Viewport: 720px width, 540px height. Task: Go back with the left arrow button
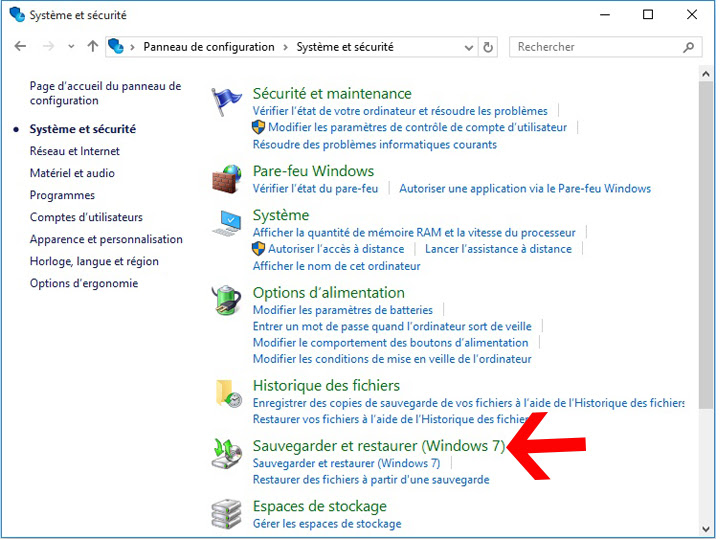tap(20, 46)
